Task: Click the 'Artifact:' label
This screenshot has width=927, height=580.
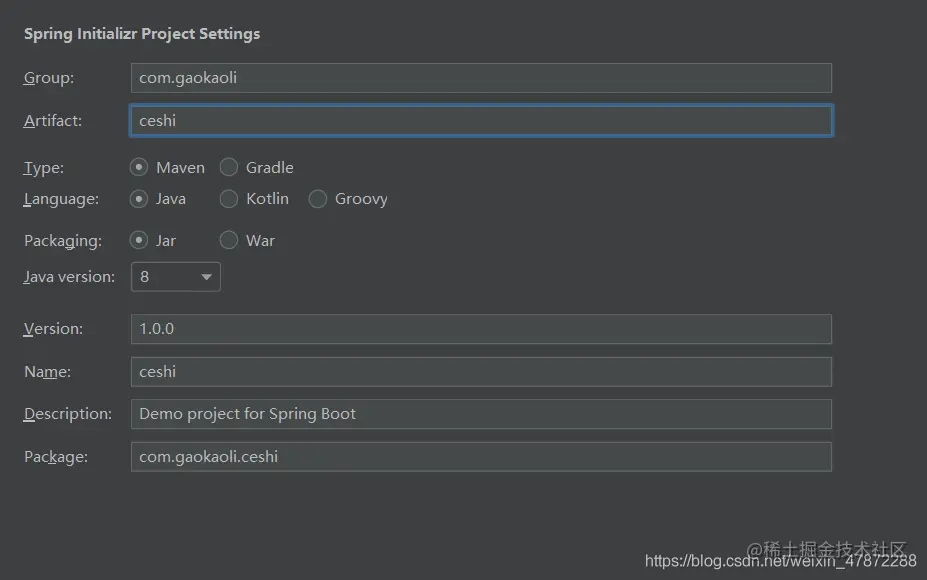Action: [53, 121]
